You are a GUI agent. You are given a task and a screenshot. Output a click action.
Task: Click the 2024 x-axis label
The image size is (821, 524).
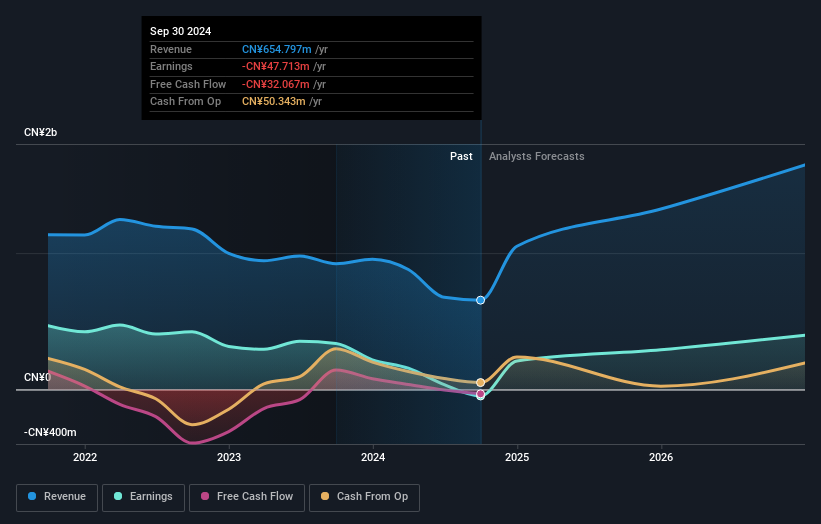373,457
